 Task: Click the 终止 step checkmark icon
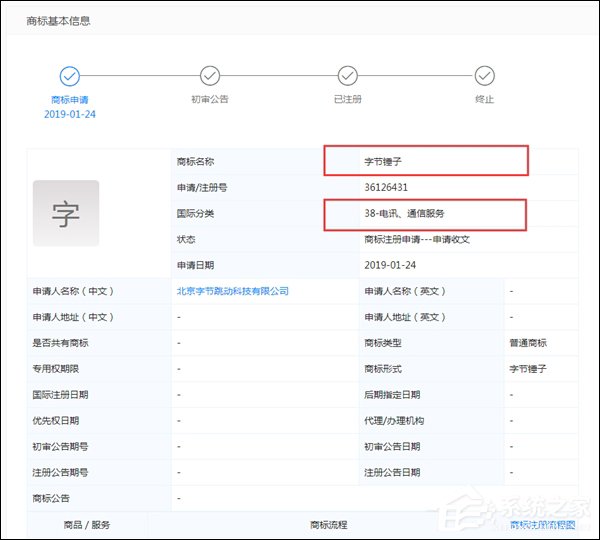coord(485,75)
